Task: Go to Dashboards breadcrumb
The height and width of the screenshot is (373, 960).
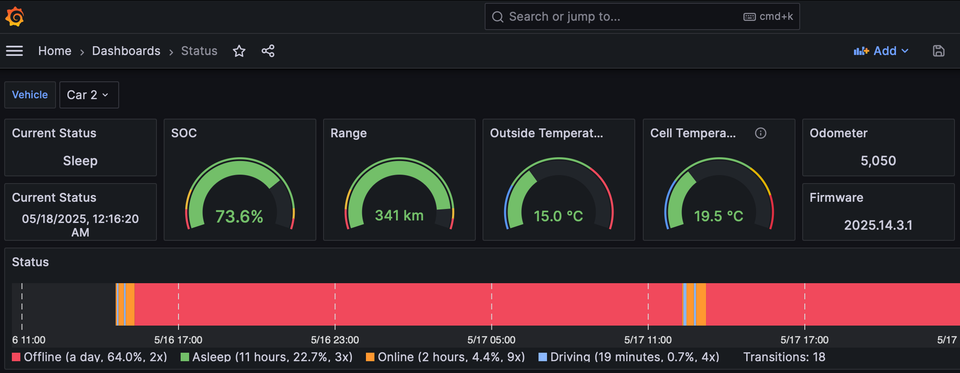Action: coord(126,51)
